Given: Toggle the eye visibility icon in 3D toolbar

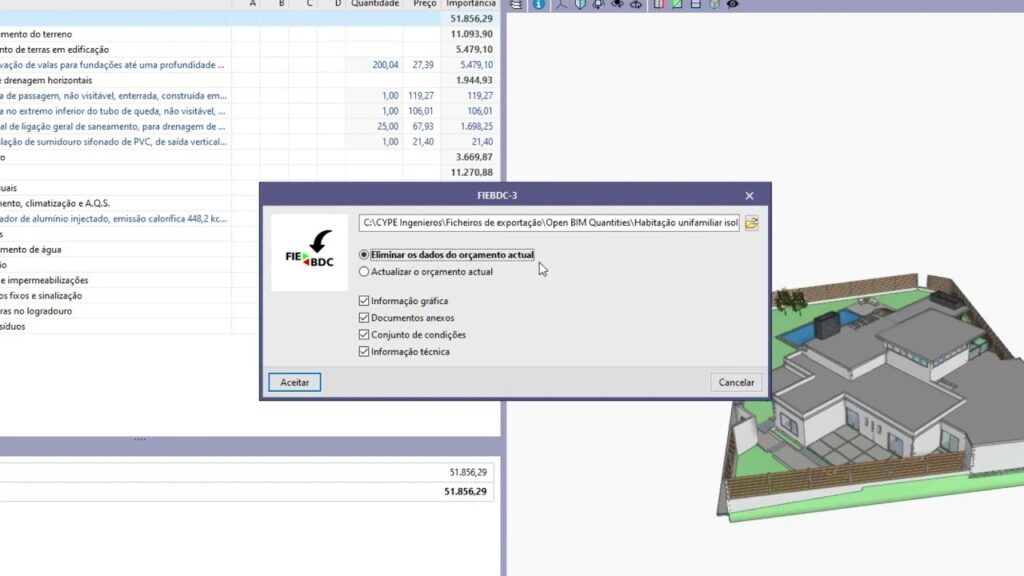Looking at the screenshot, I should tap(733, 5).
